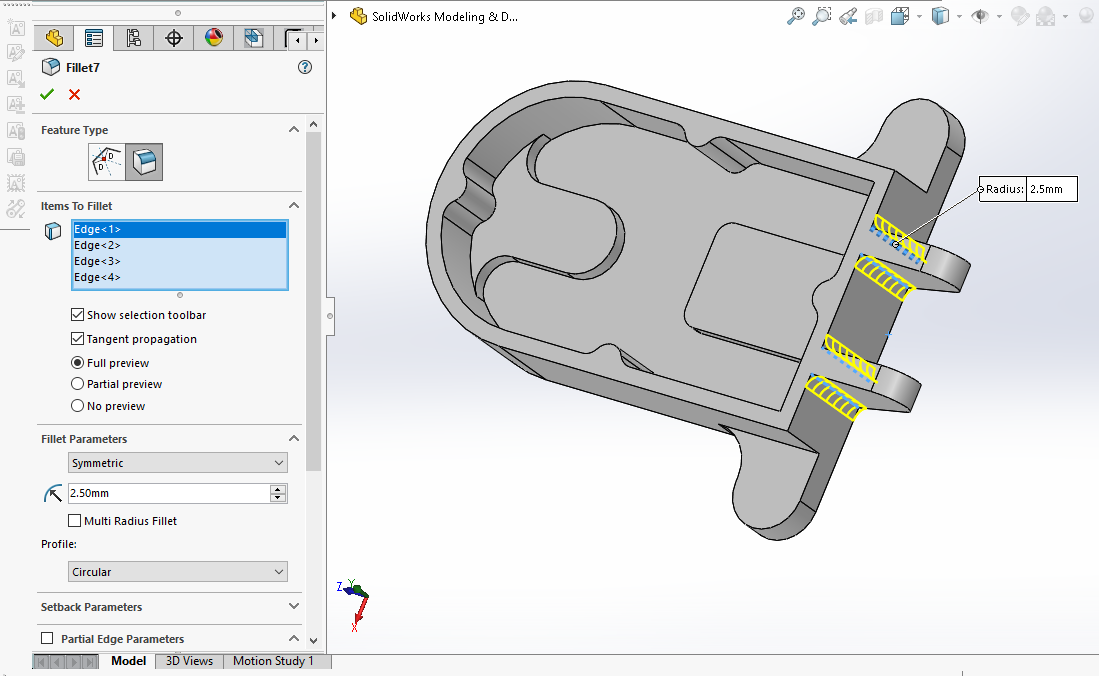Image resolution: width=1099 pixels, height=676 pixels.
Task: Enable the Multi Radius Fillet checkbox
Action: (75, 521)
